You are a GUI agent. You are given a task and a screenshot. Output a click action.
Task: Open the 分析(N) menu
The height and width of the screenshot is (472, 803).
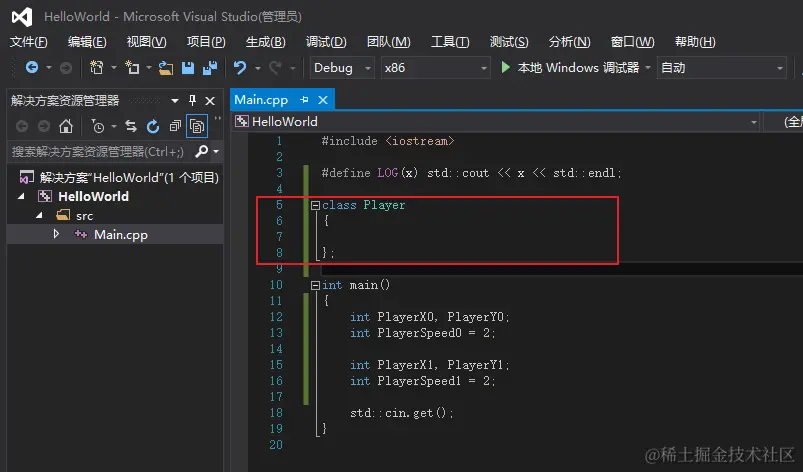click(x=569, y=41)
